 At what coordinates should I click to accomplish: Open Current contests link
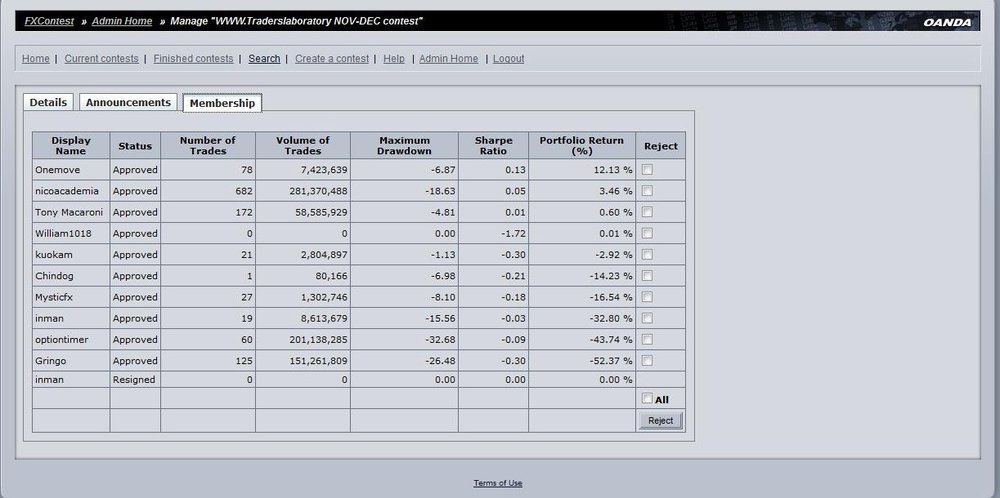coord(101,59)
